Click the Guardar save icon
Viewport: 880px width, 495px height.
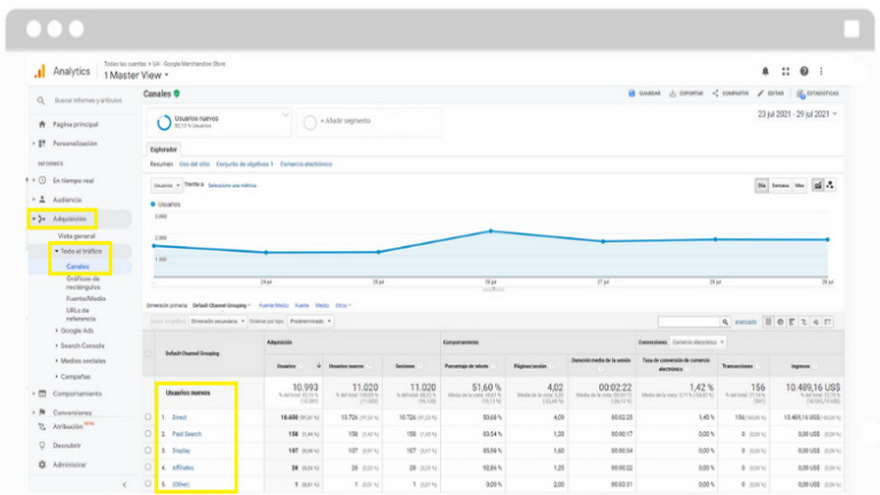pos(631,93)
